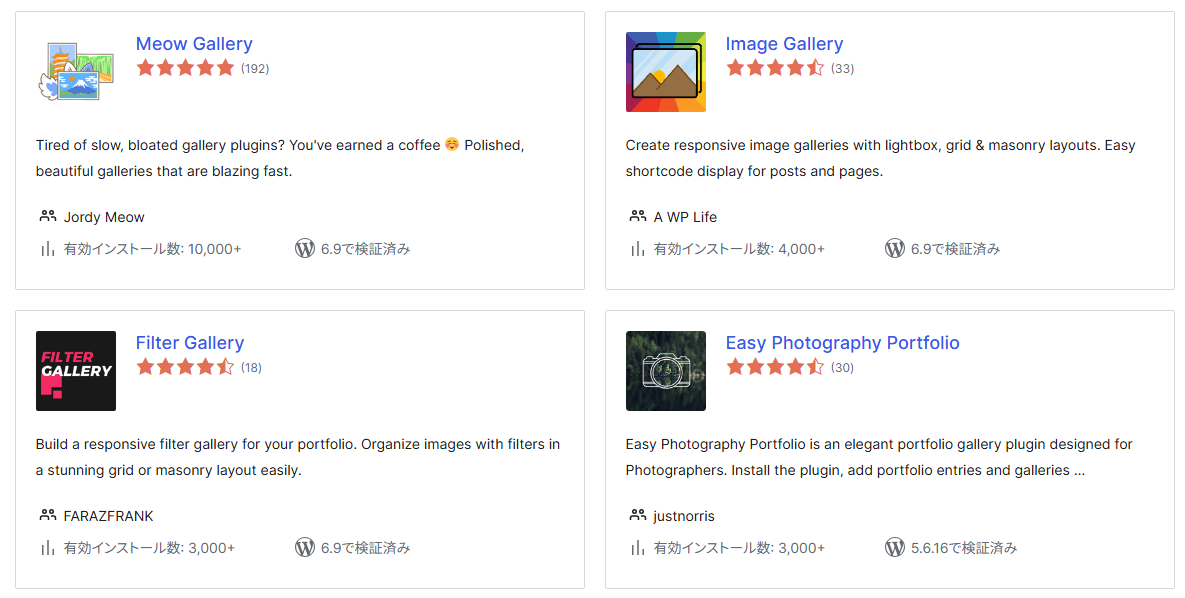The width and height of the screenshot is (1185, 598).
Task: Click WordPress logo in Easy Photography Portfolio card
Action: 895,548
